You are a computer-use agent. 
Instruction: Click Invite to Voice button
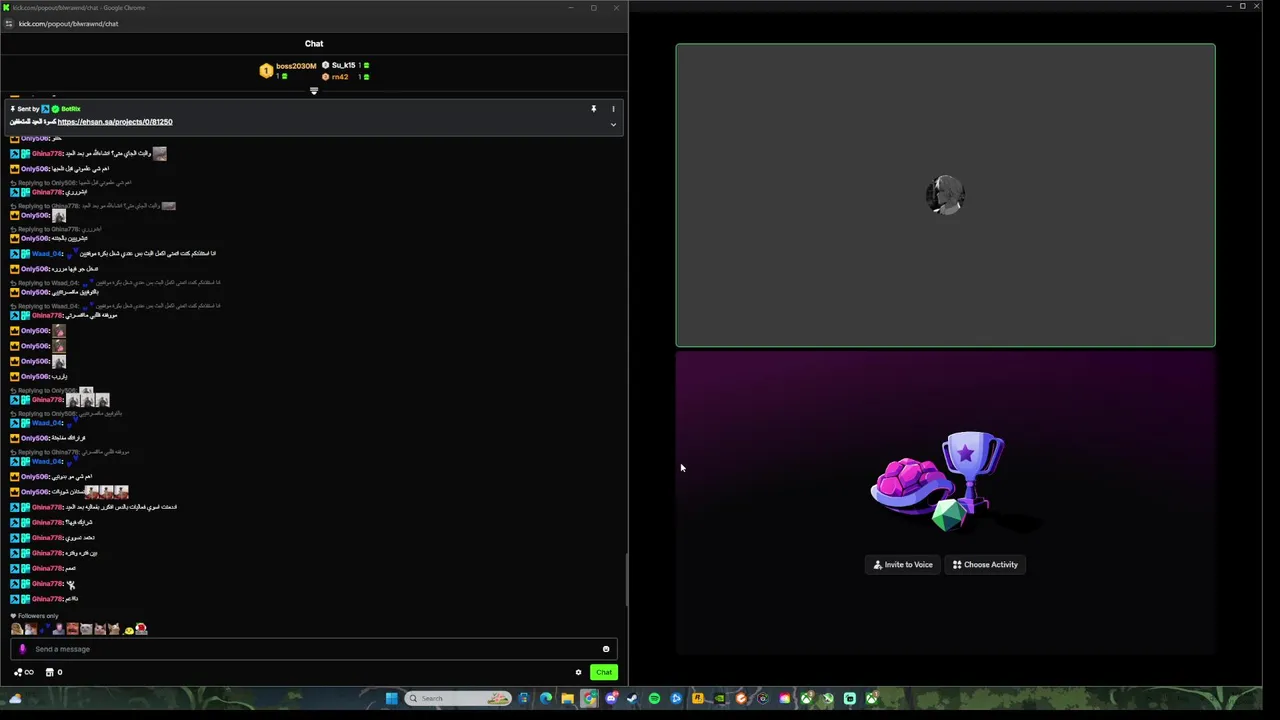903,565
